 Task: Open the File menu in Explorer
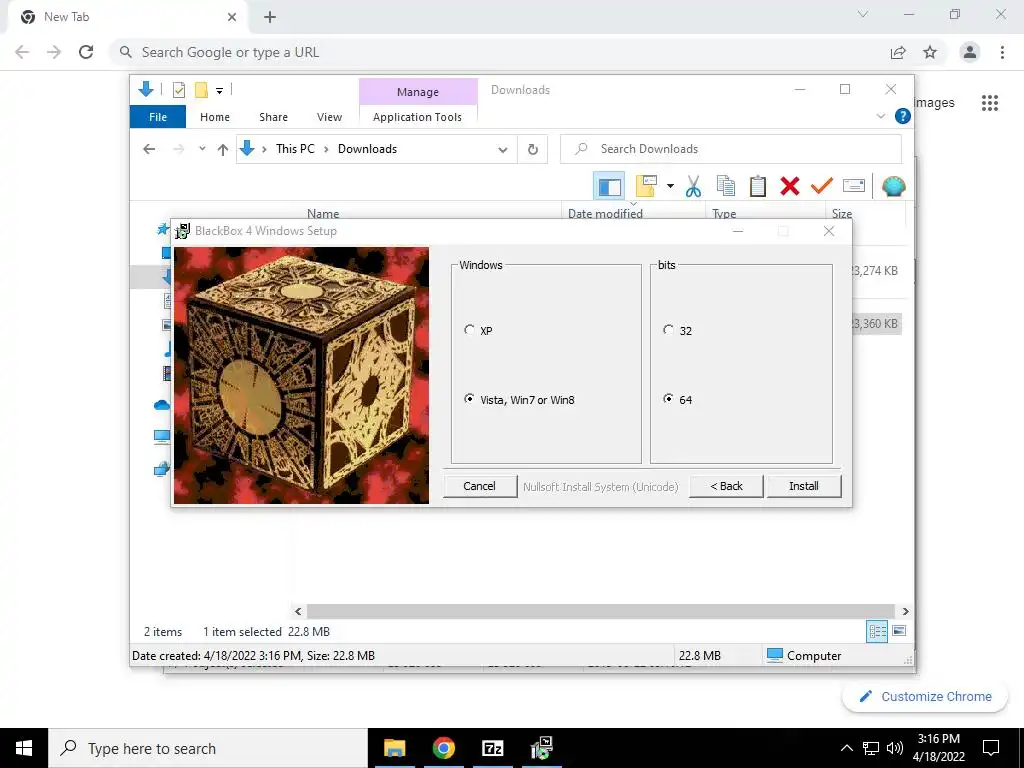coord(158,117)
